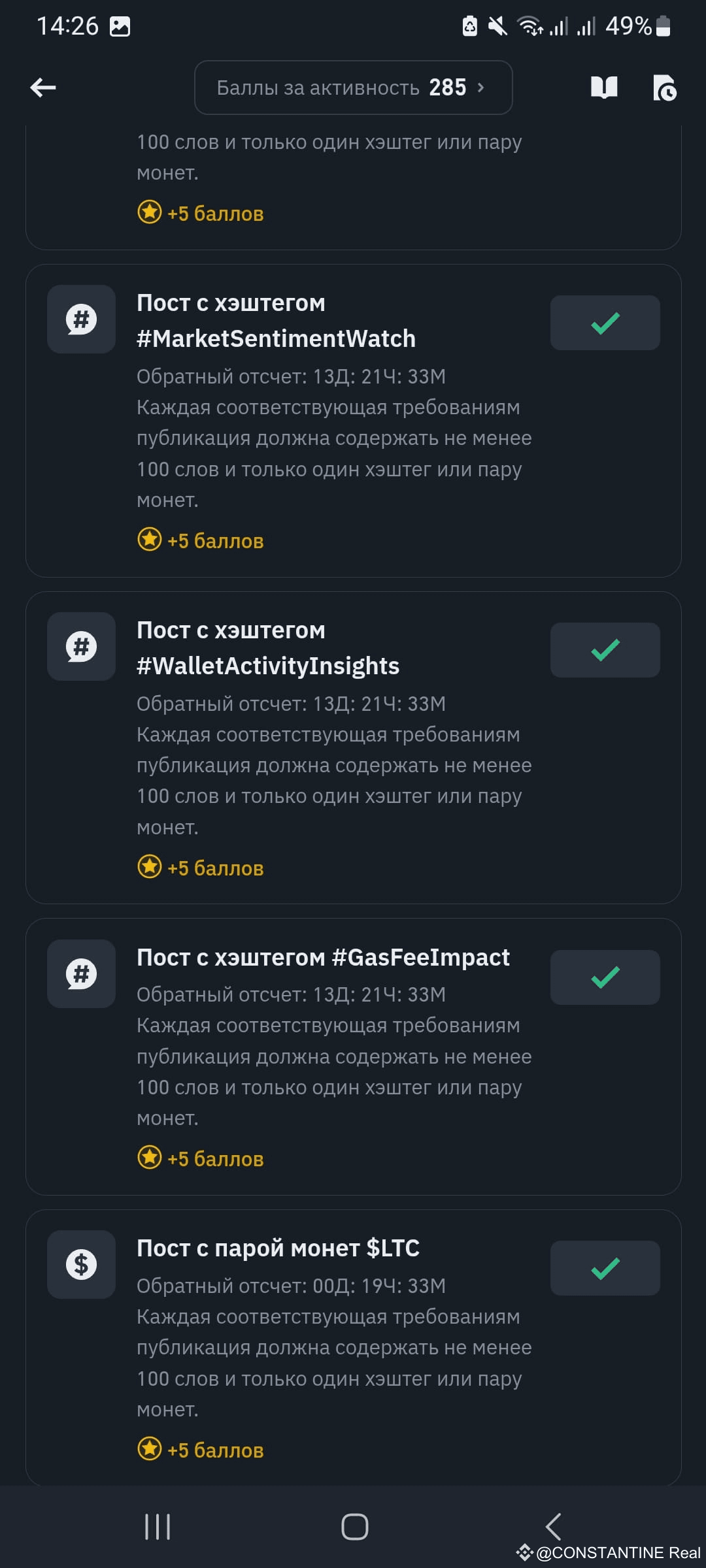The width and height of the screenshot is (706, 1568).
Task: Open the #MarketSentimentWatch hashtag post task
Action: coord(276,320)
